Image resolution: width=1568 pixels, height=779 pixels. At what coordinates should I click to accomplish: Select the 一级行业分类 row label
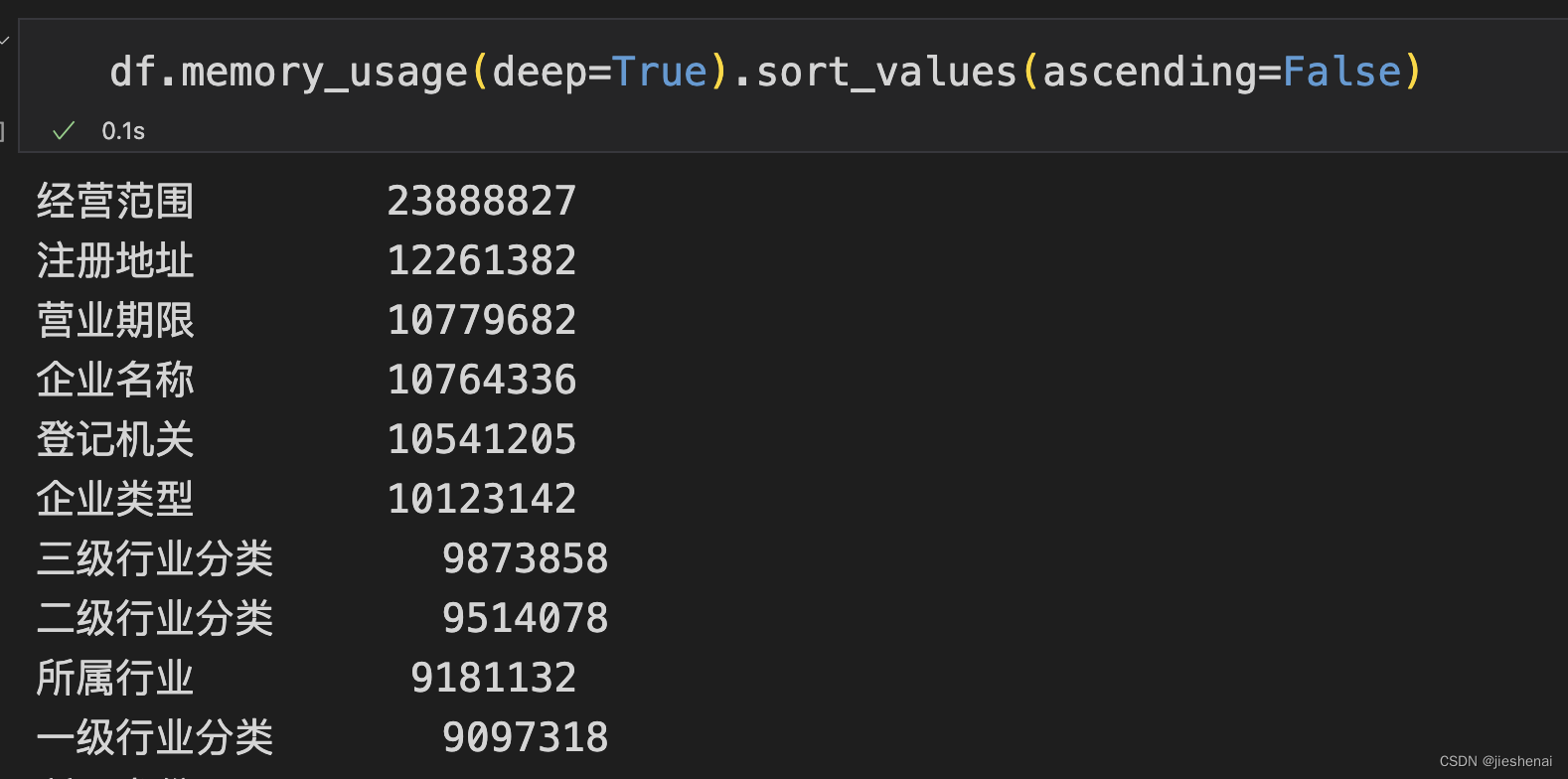tap(155, 737)
